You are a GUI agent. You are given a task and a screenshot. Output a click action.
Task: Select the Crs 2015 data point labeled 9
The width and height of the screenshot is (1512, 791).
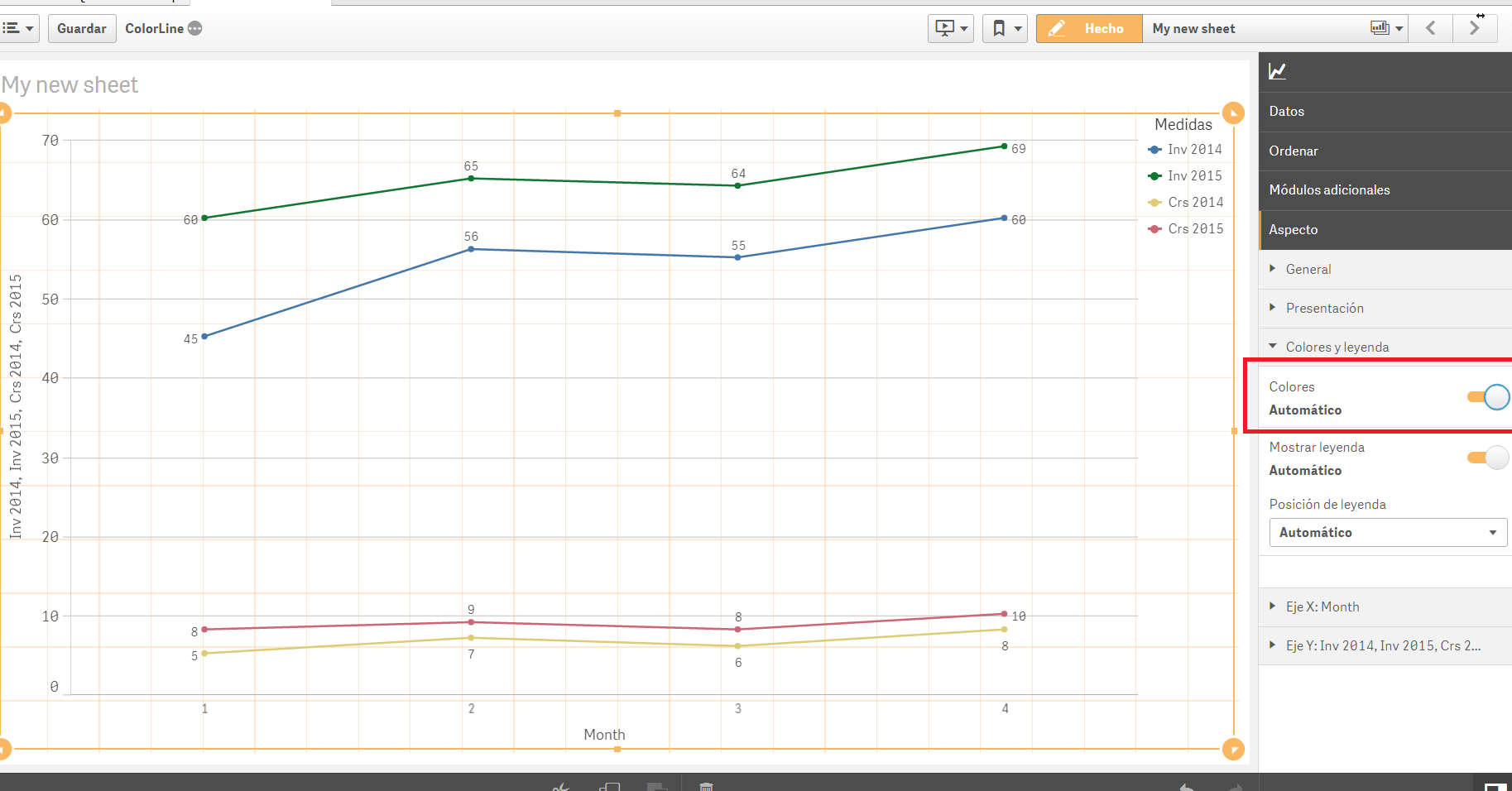(471, 622)
